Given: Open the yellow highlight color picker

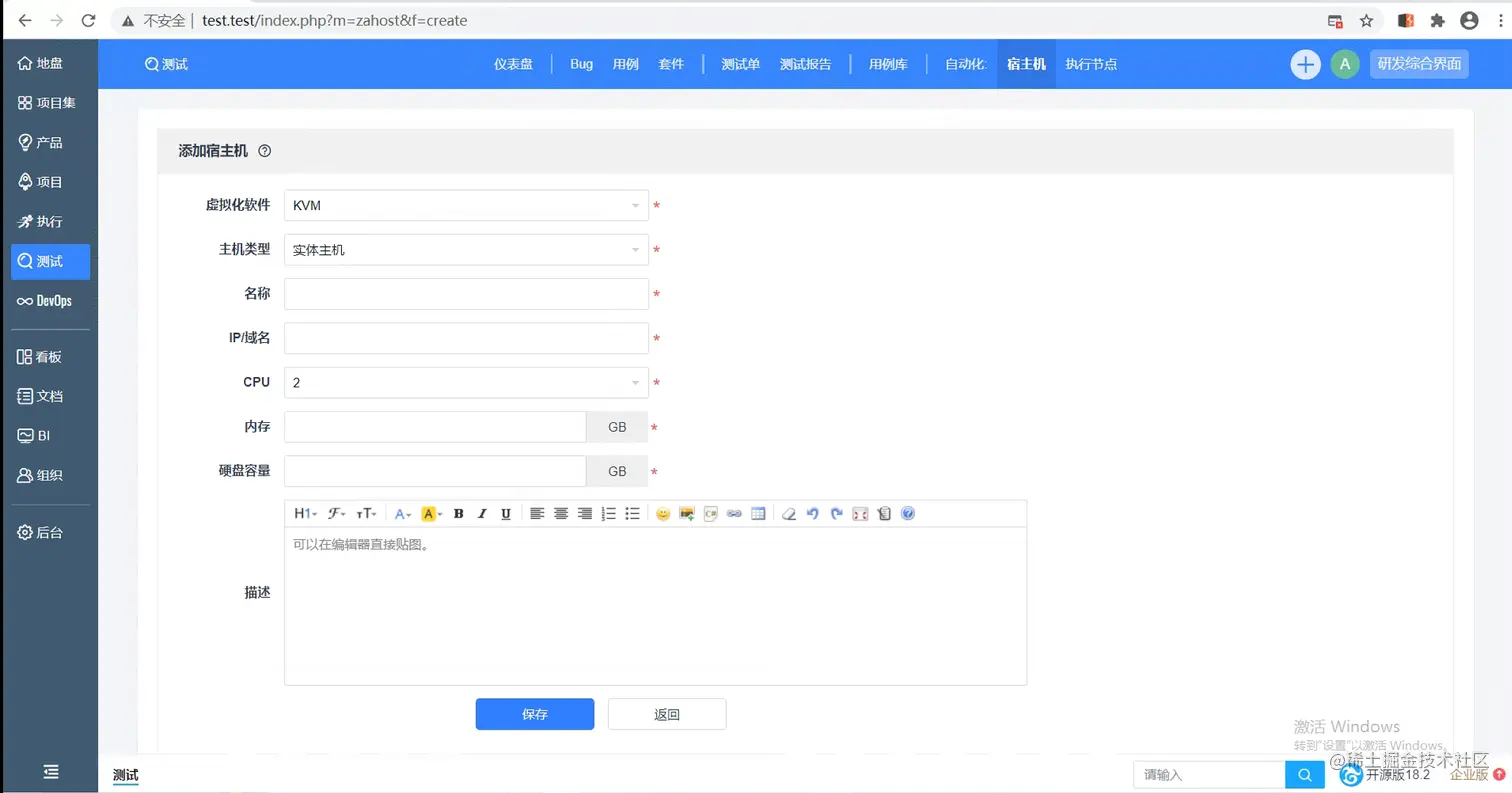Looking at the screenshot, I should 431,514.
